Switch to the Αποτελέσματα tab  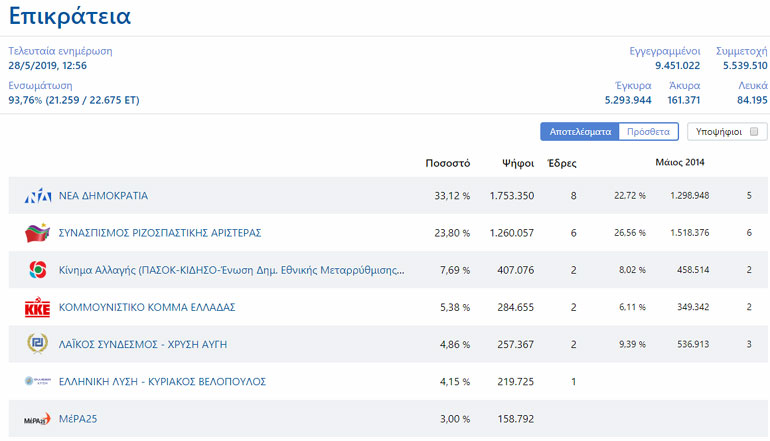coord(580,132)
